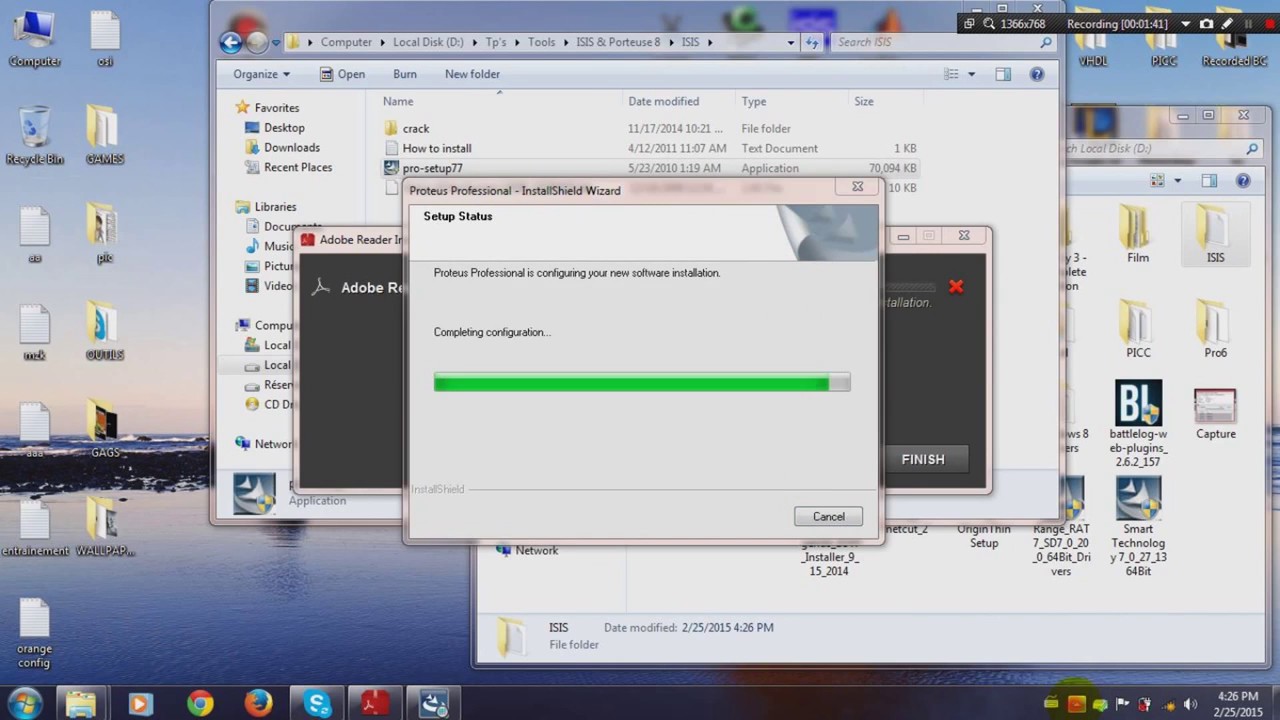The image size is (1280, 720).
Task: Select the How to install text file
Action: point(437,149)
